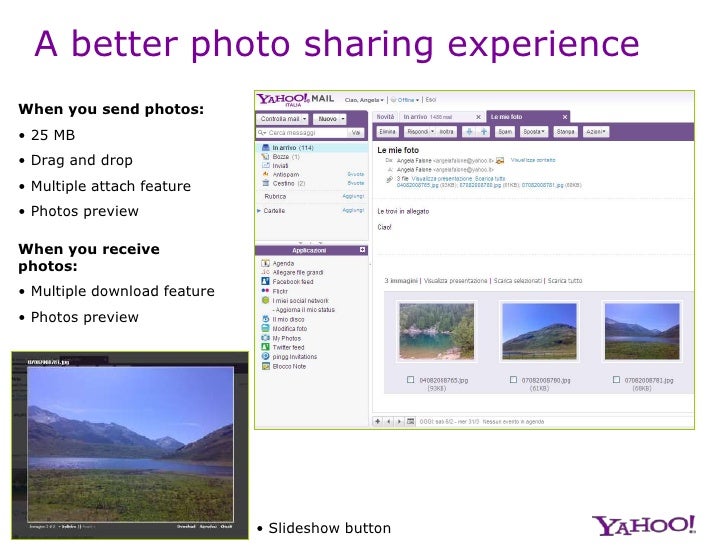Viewport: 728px width, 546px height.
Task: Click the Elimina button
Action: click(387, 132)
